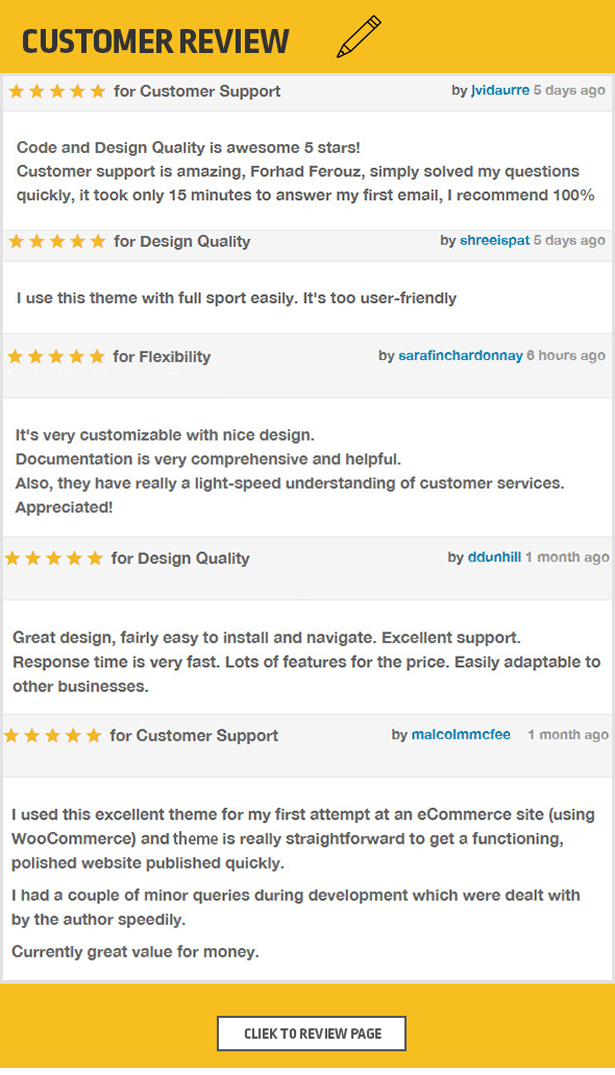The width and height of the screenshot is (615, 1075).
Task: Click the CLIEK TO REVIEW PAGE button
Action: pyautogui.click(x=312, y=1034)
